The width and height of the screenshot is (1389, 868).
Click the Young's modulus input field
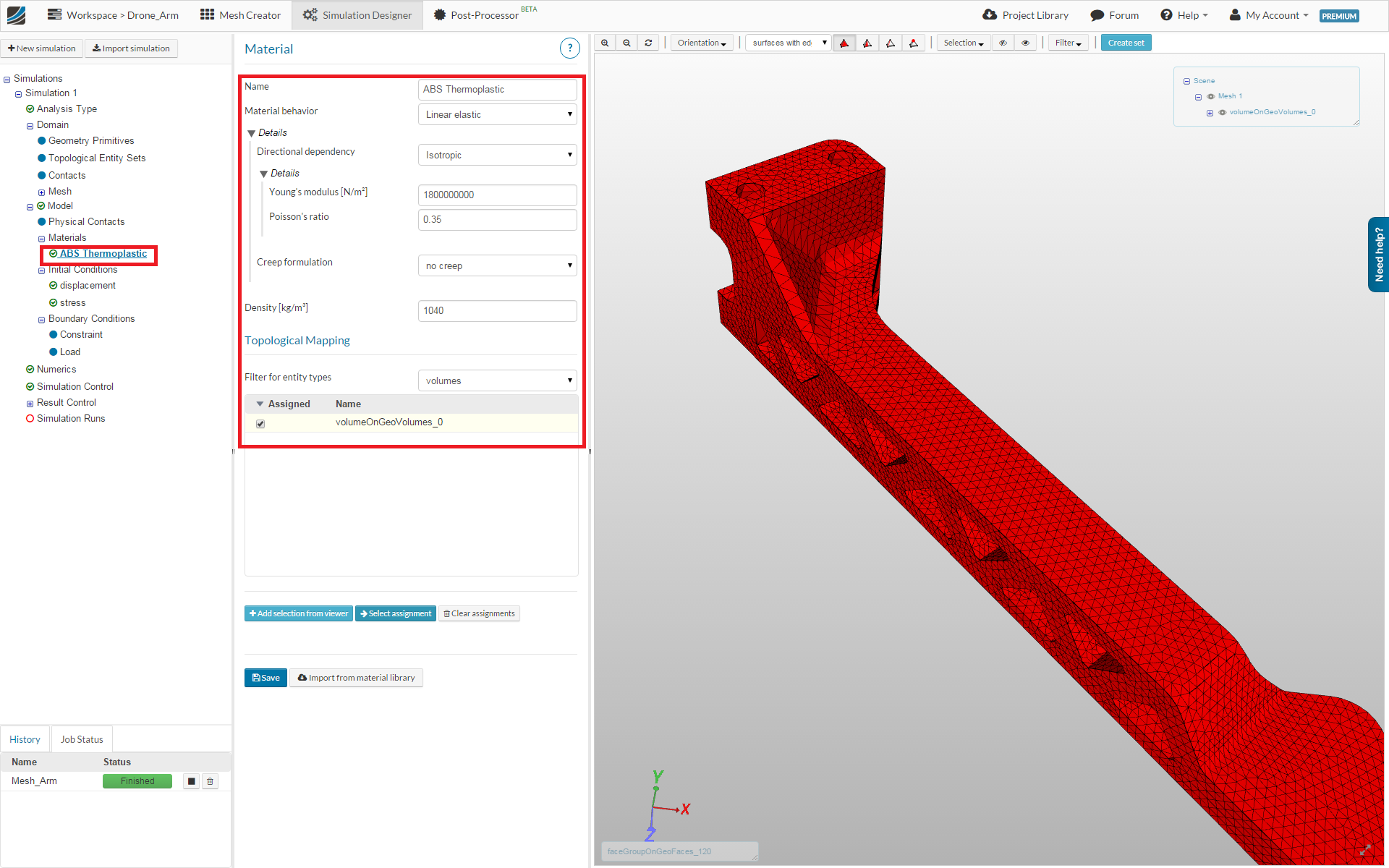[497, 195]
